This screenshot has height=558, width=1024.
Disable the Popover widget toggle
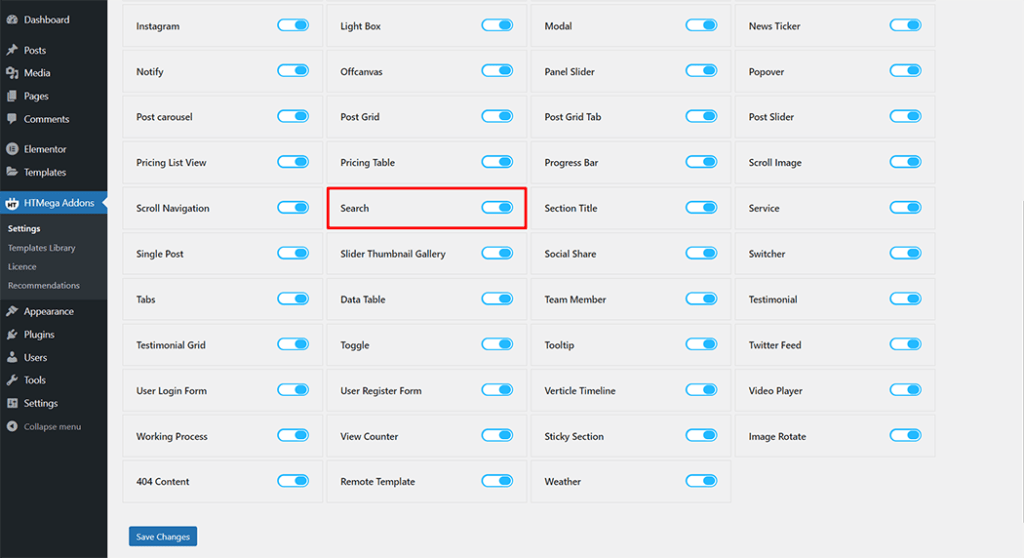point(905,71)
